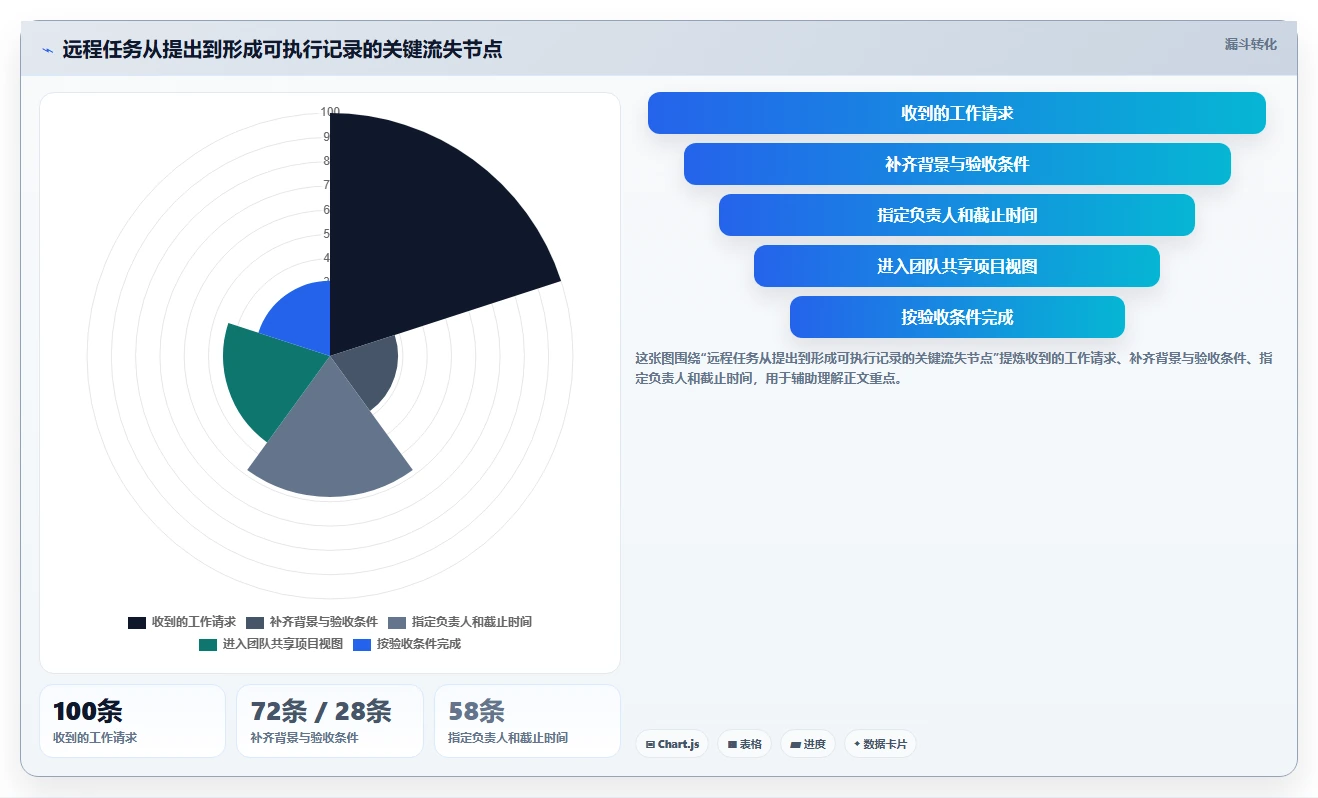Toggle legend swatch for 进入团队共享项目视图

(208, 644)
